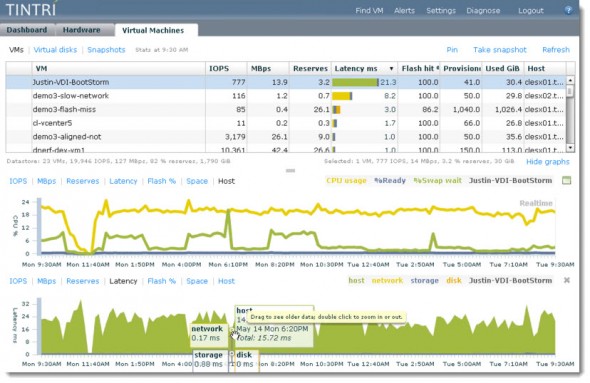This screenshot has height=383, width=590.
Task: Toggle the network latency legend
Action: tap(387, 280)
